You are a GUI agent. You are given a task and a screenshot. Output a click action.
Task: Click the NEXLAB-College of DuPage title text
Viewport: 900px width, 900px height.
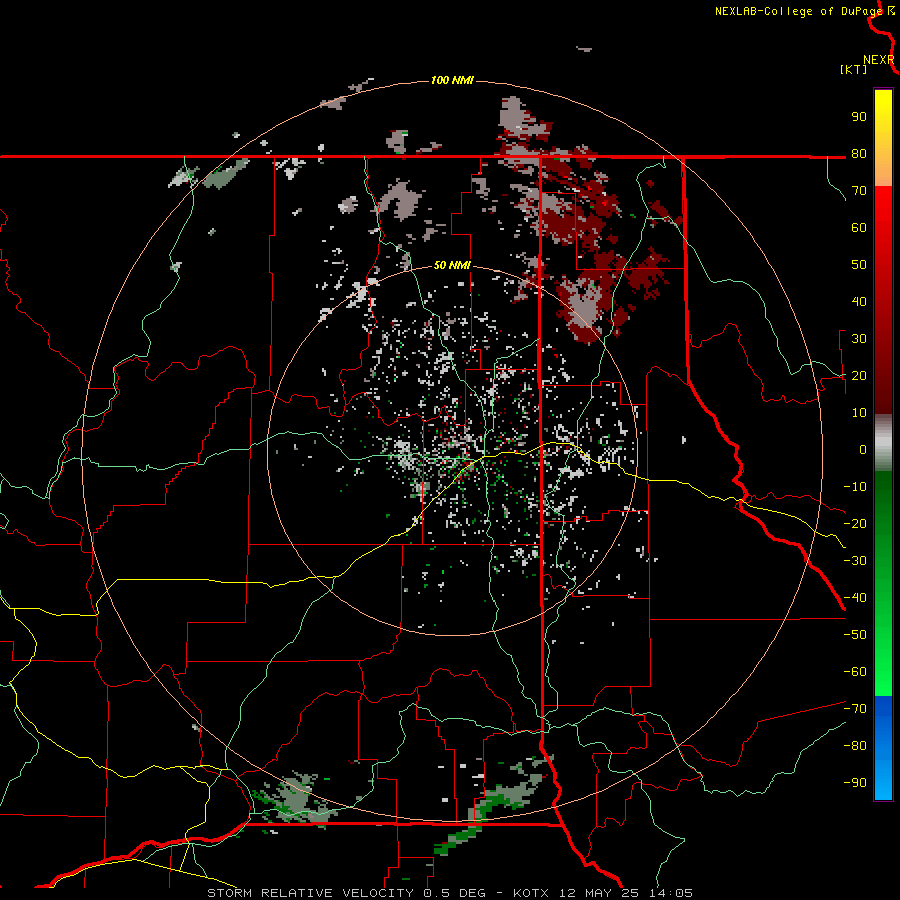[798, 11]
